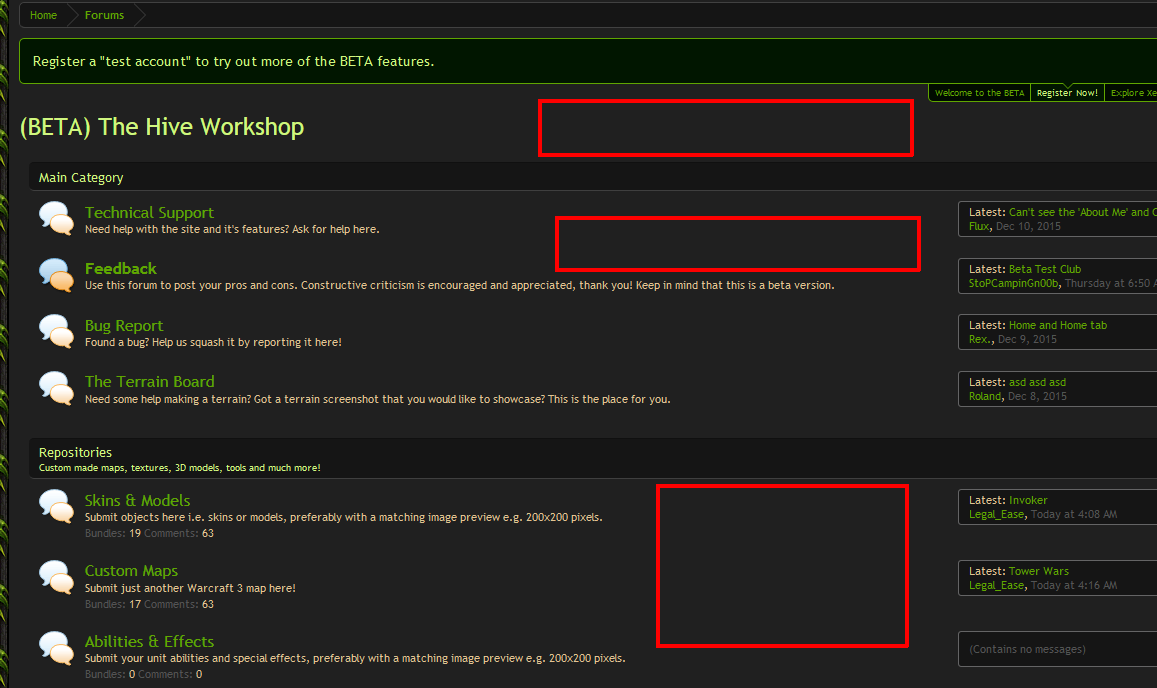
Task: Open the Technical Support forum
Action: pos(149,213)
